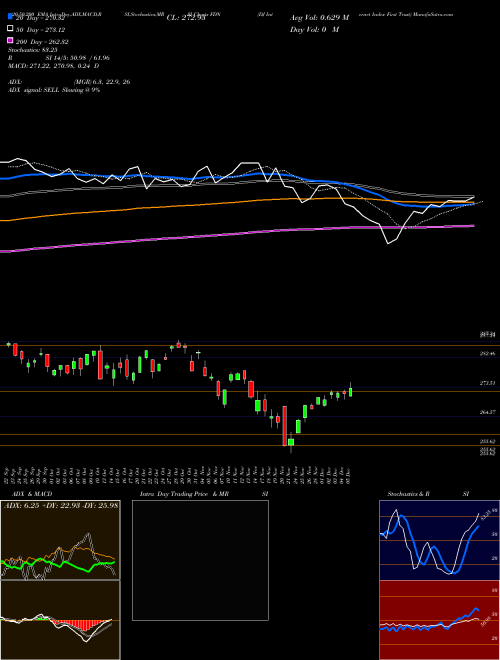Click the Intra Day Trading Price & MRSI heading
This screenshot has width=500, height=660.
point(204,494)
